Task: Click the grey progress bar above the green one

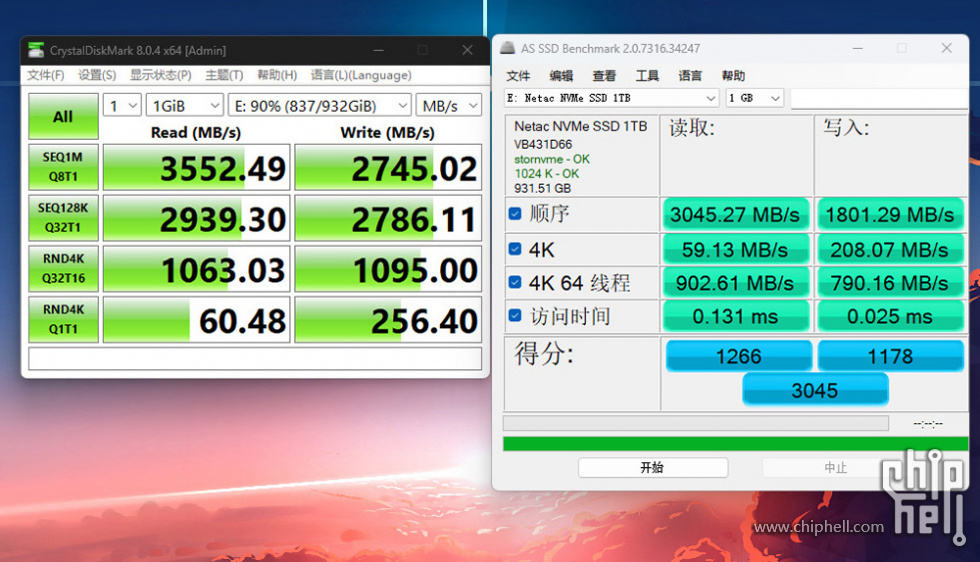Action: [x=696, y=423]
